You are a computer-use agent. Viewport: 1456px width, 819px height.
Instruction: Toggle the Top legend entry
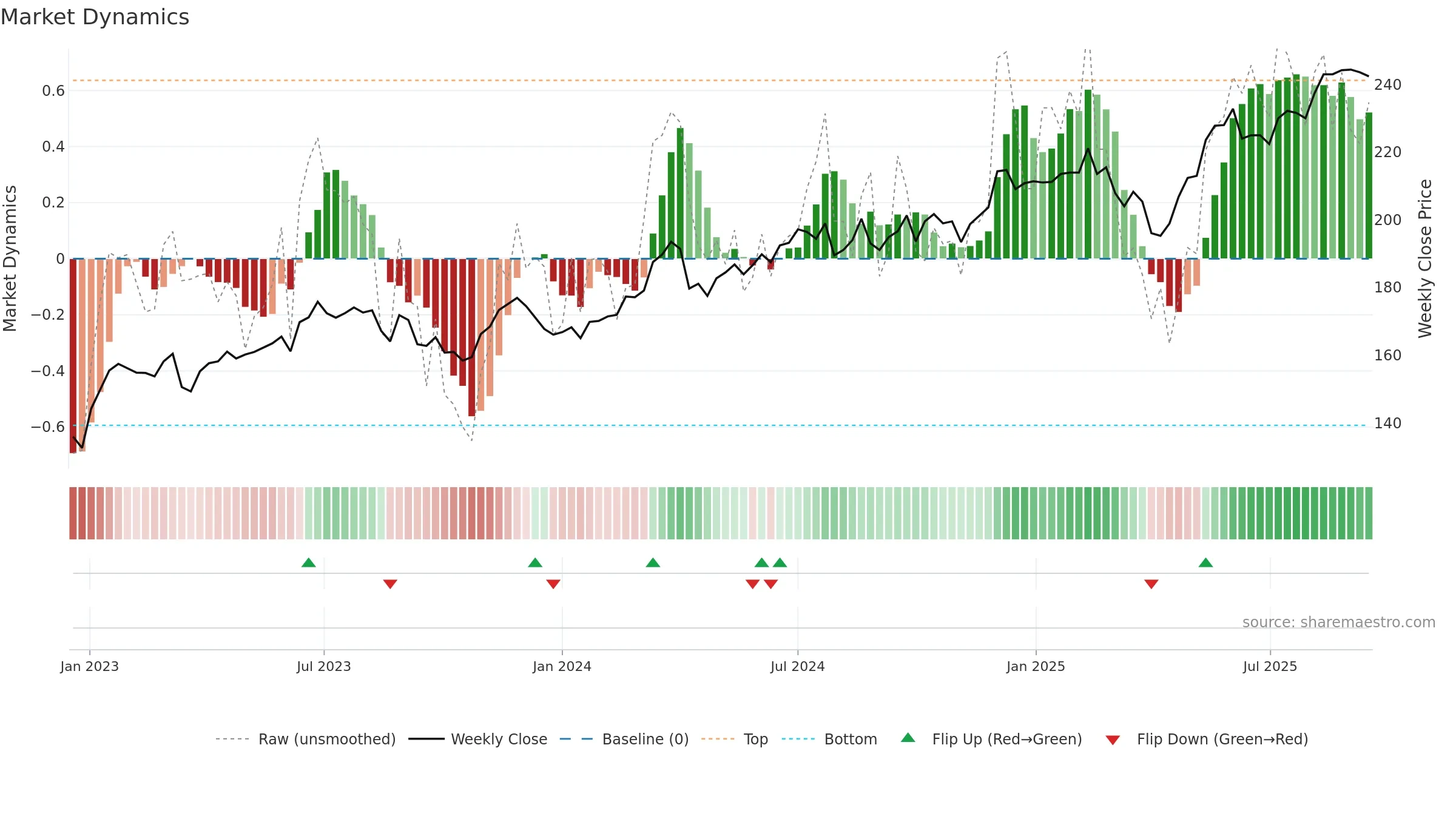click(735, 739)
